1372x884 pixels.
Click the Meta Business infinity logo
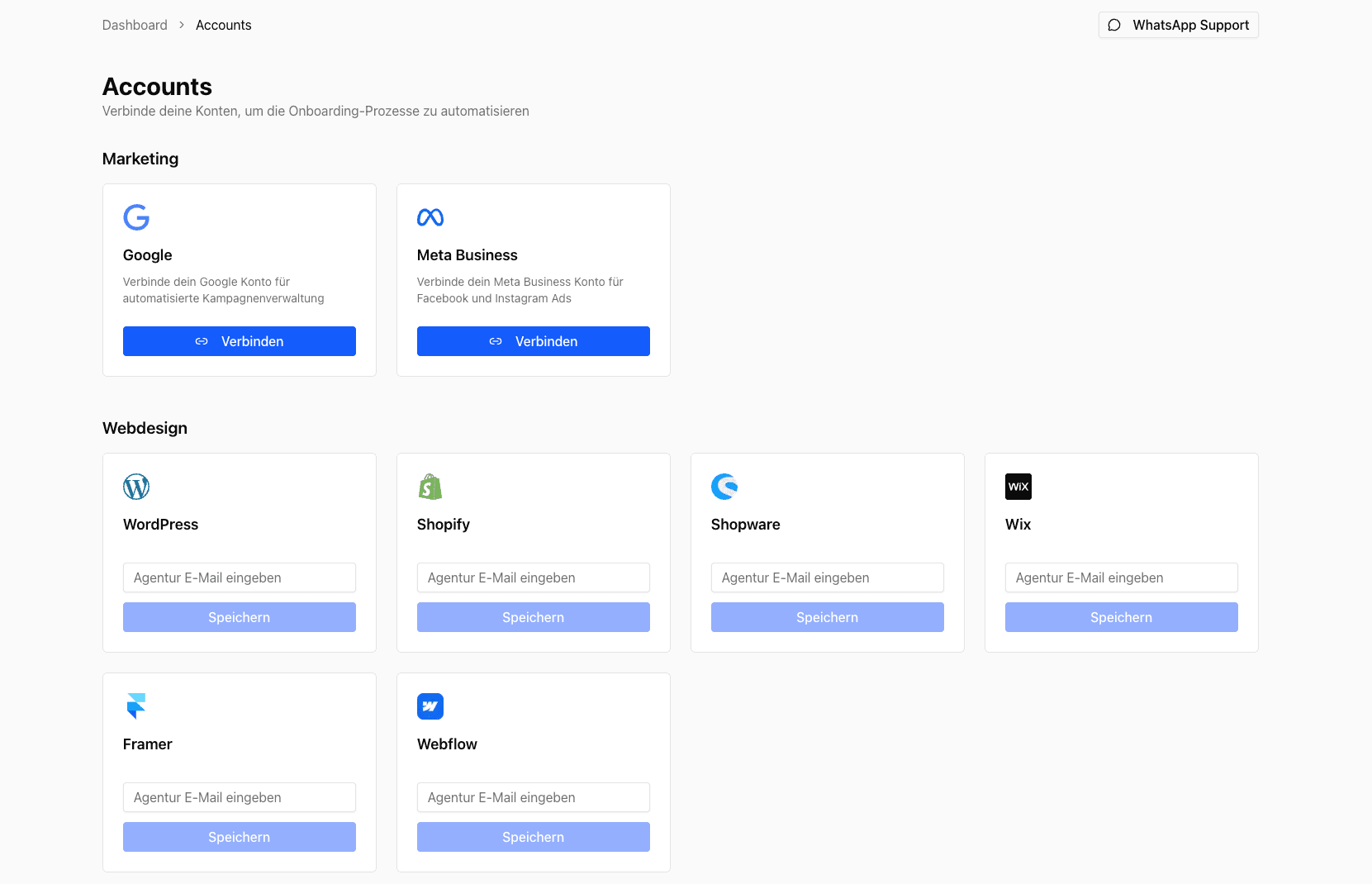(430, 217)
